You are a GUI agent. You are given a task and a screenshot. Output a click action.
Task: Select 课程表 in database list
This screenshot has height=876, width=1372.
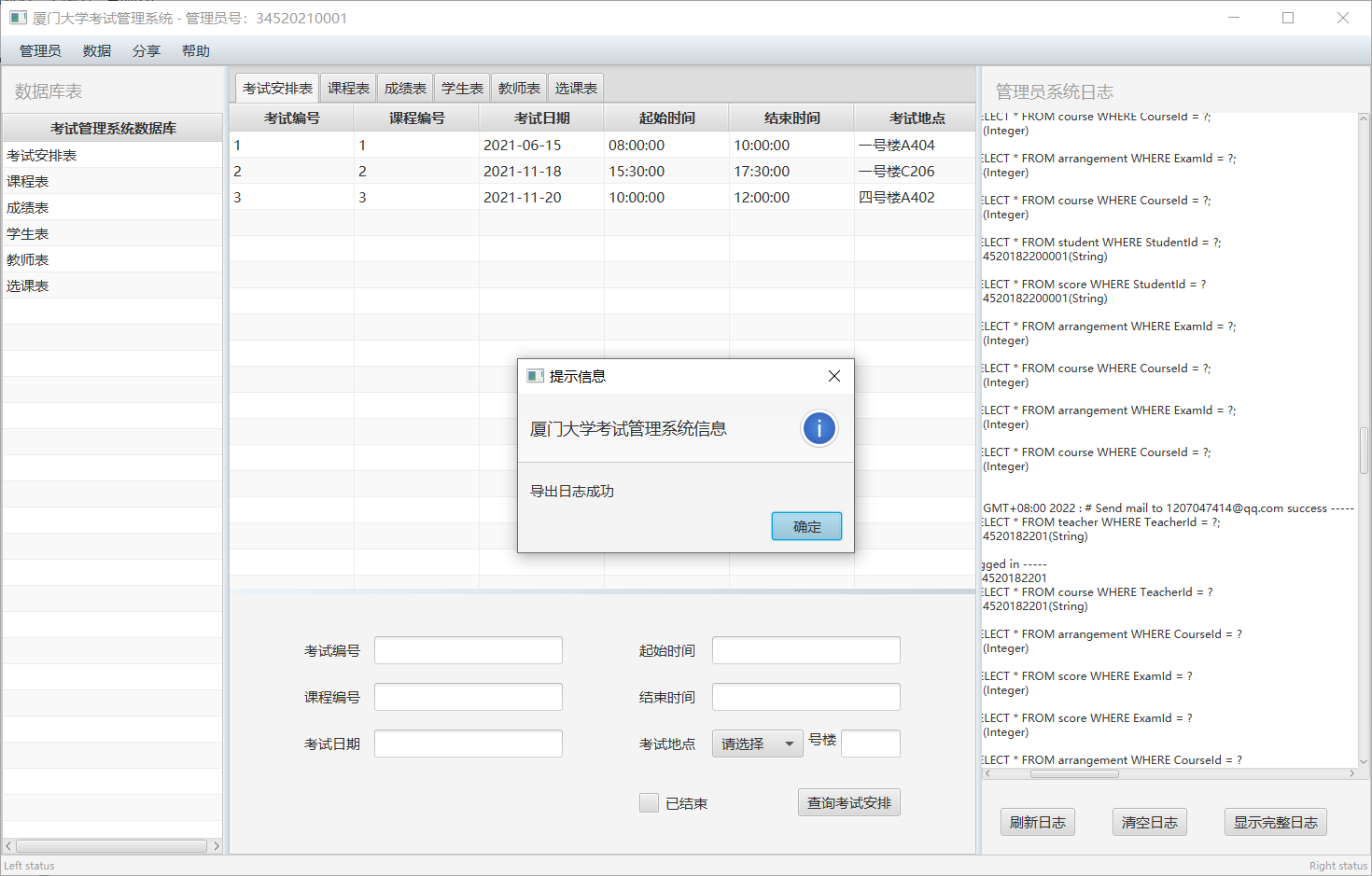[x=112, y=181]
